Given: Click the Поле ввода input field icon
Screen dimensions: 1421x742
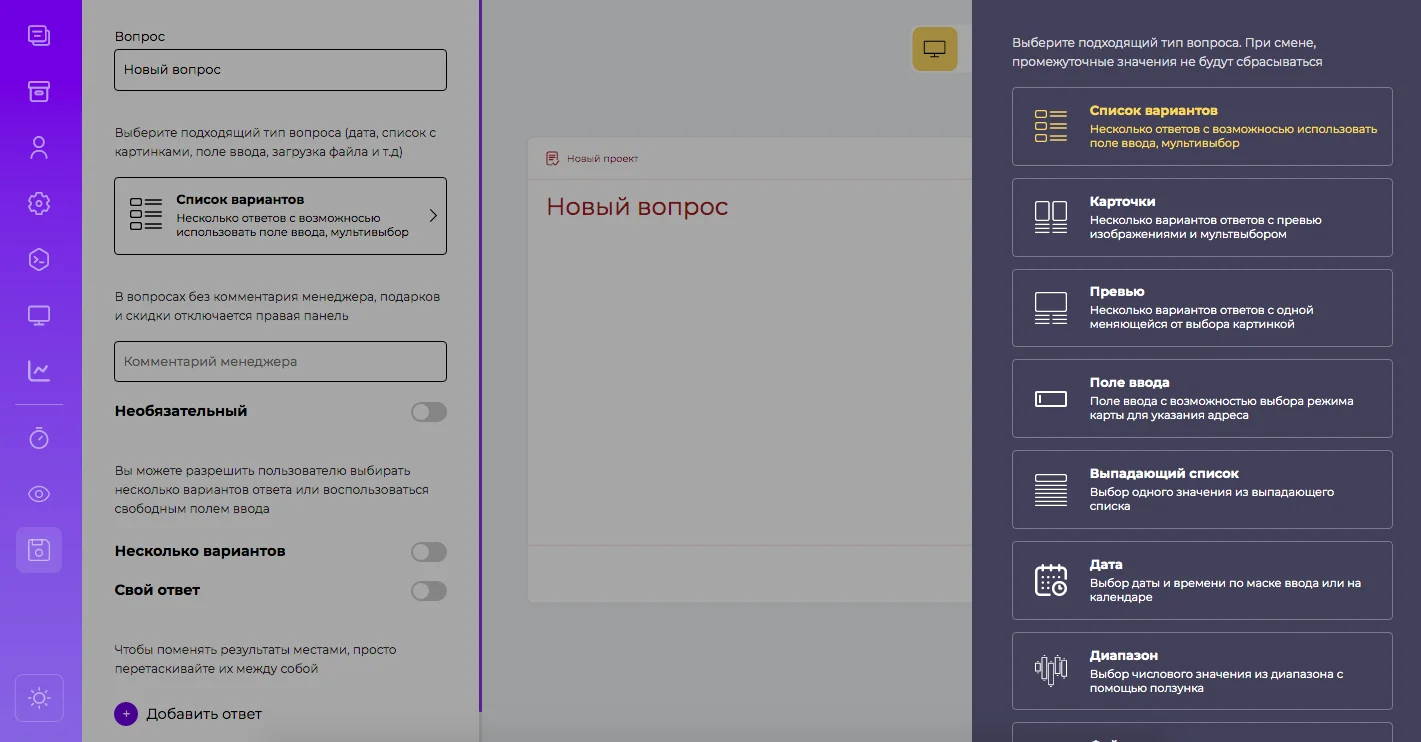Looking at the screenshot, I should pyautogui.click(x=1051, y=399).
